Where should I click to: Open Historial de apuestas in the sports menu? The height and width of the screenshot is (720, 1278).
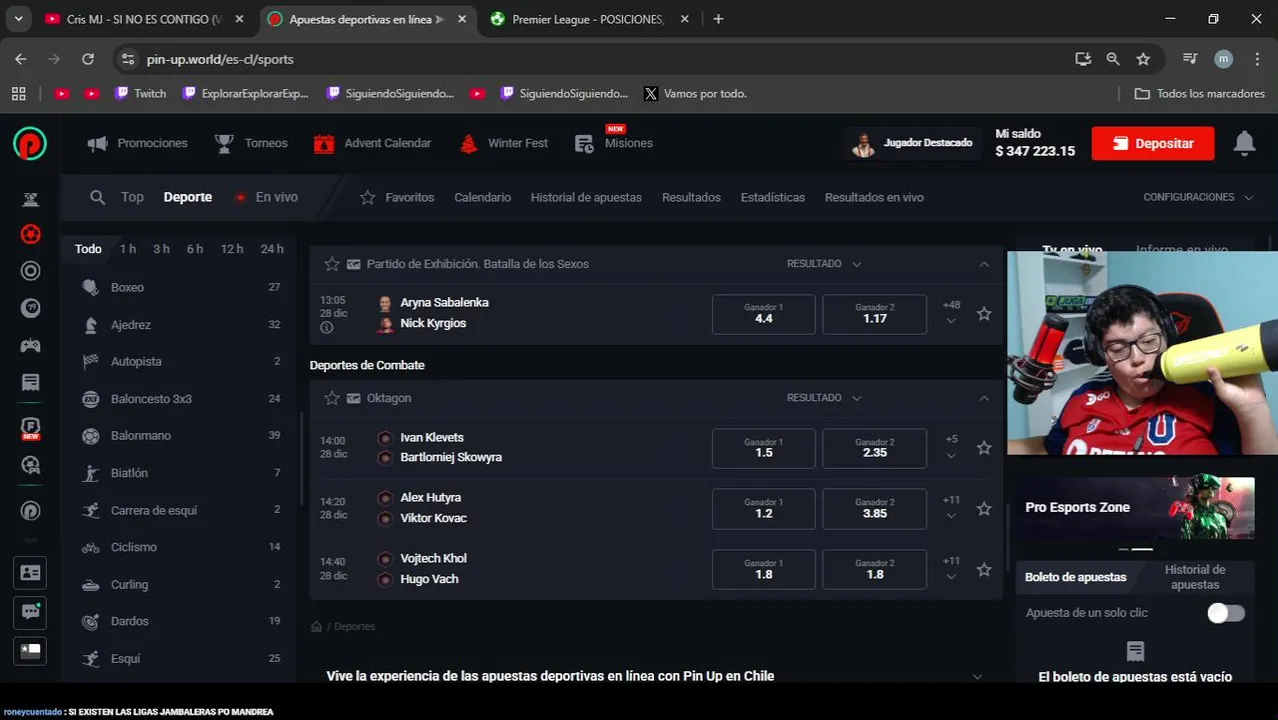(586, 197)
